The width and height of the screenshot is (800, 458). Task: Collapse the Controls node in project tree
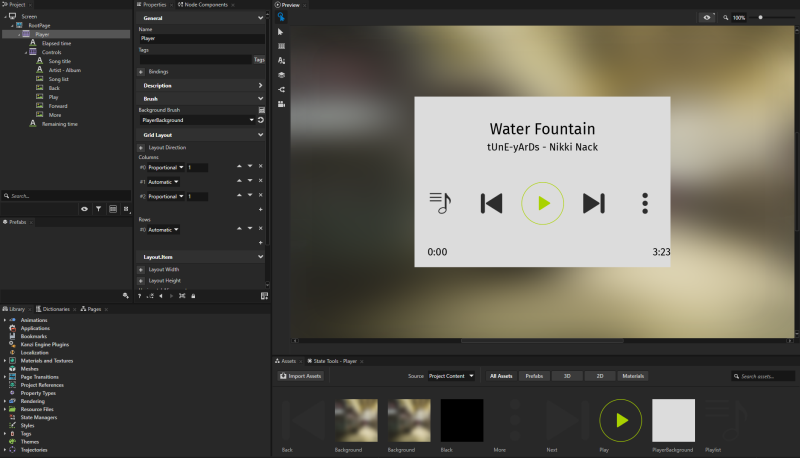26,52
